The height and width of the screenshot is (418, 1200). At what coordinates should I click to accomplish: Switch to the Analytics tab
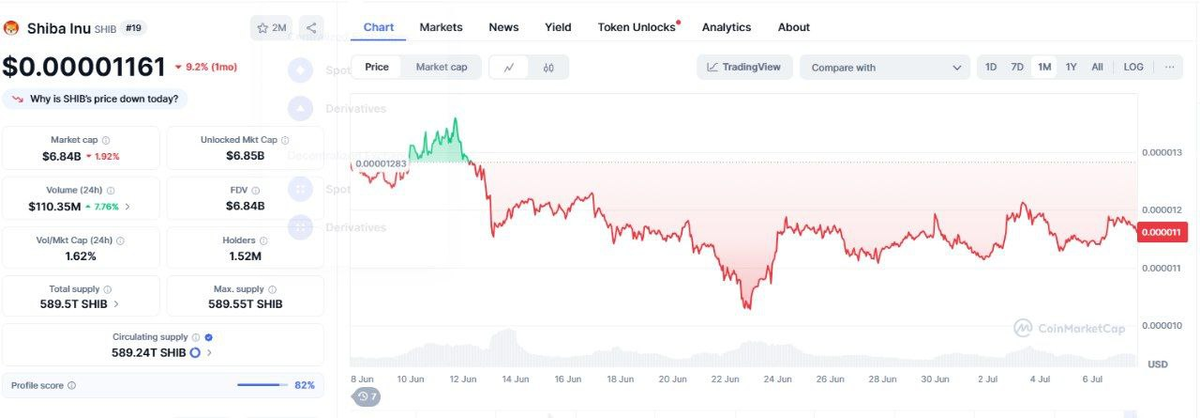coord(726,27)
